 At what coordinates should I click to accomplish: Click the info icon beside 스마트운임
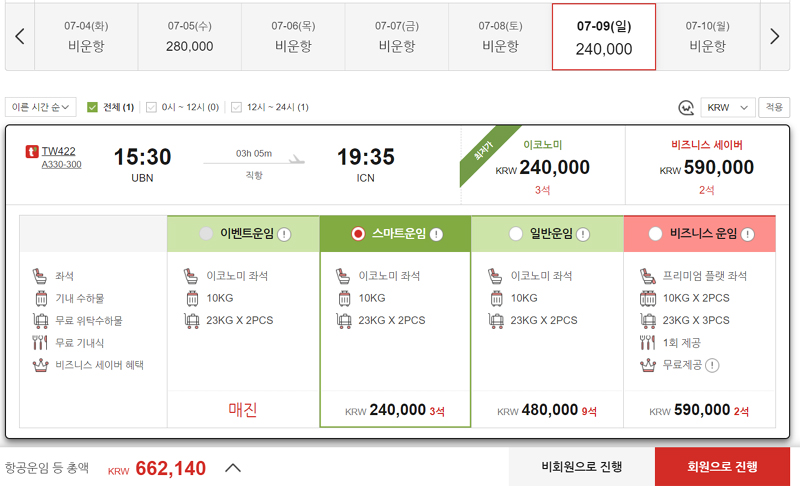[436, 235]
